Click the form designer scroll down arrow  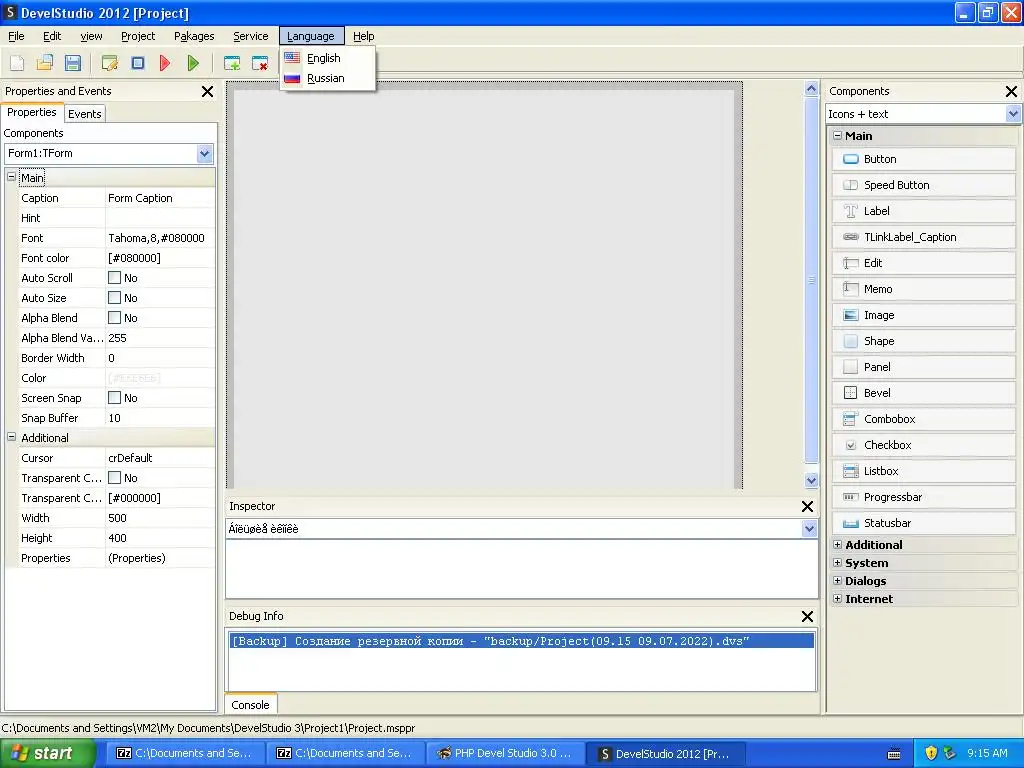click(811, 481)
